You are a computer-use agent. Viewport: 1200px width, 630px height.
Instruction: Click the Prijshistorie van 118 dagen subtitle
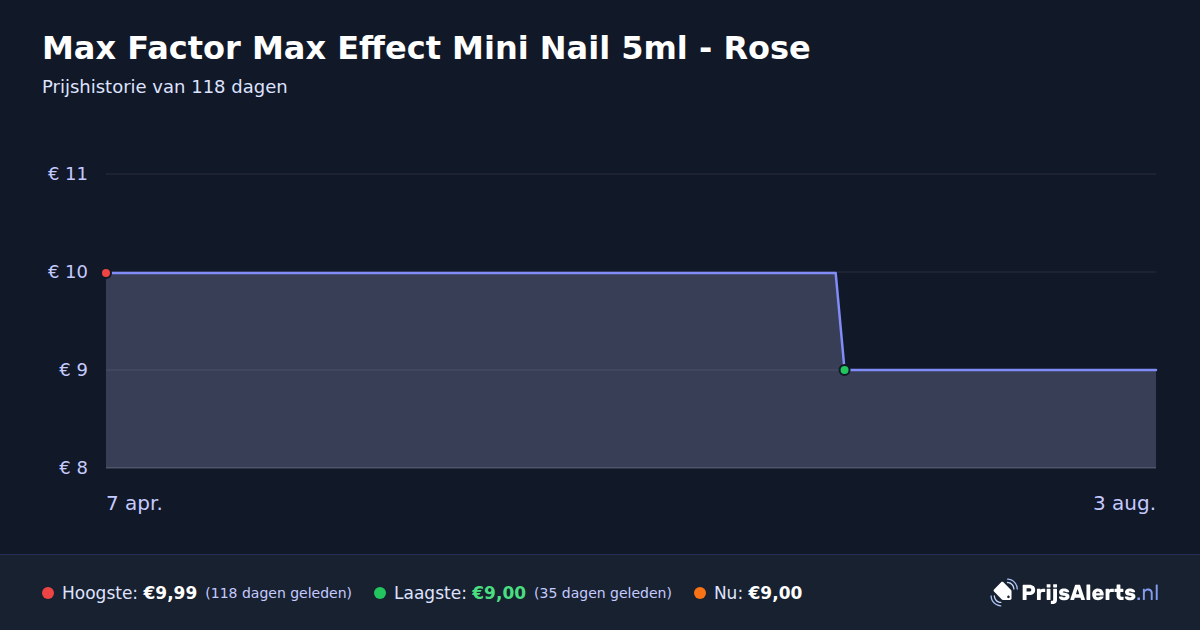pyautogui.click(x=165, y=87)
